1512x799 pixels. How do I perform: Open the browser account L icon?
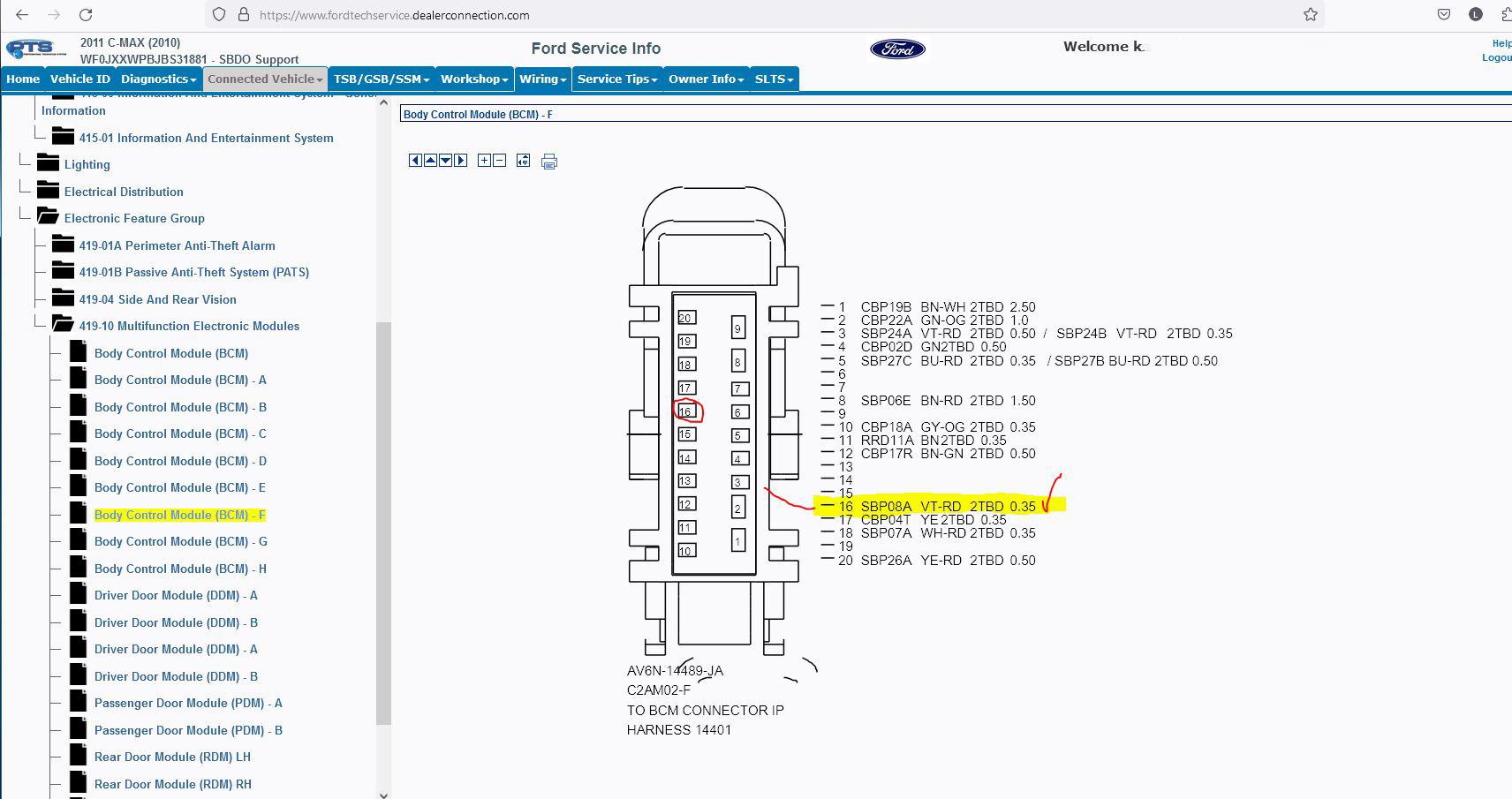pyautogui.click(x=1476, y=14)
